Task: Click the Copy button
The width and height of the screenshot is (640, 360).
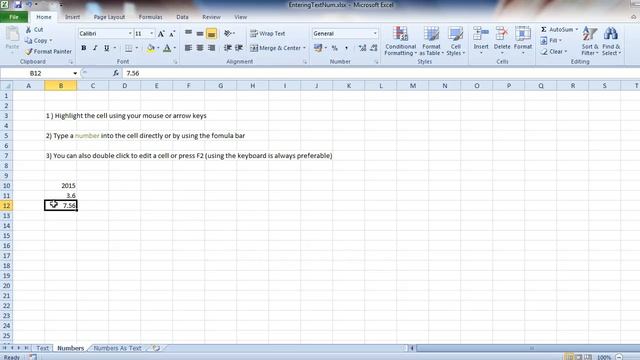Action: point(38,41)
